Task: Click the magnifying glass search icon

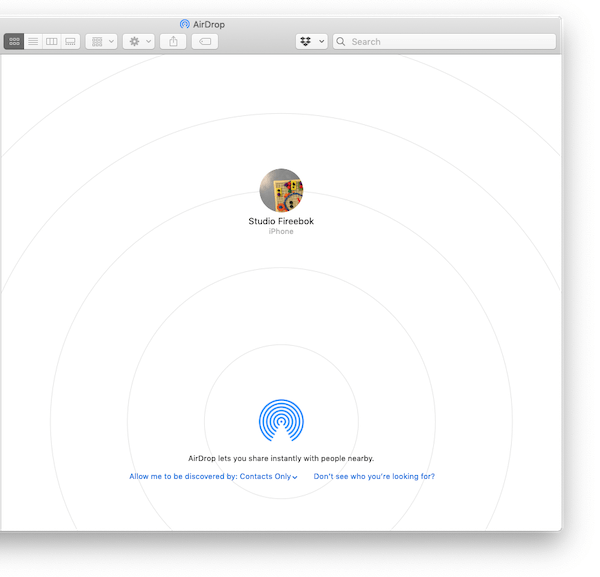Action: (341, 41)
